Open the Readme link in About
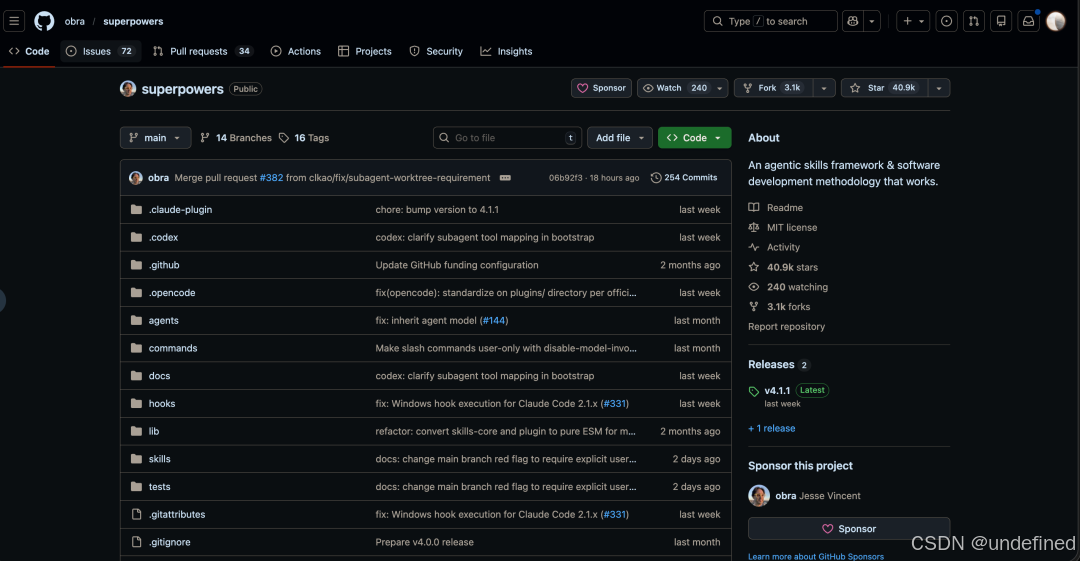1080x561 pixels. [x=785, y=207]
